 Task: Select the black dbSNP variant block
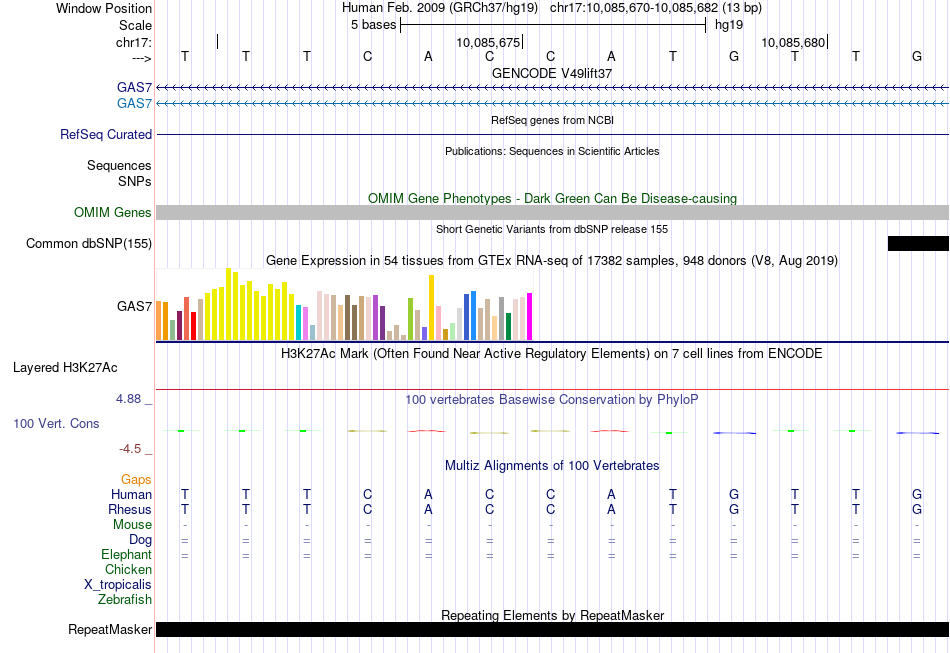(918, 244)
